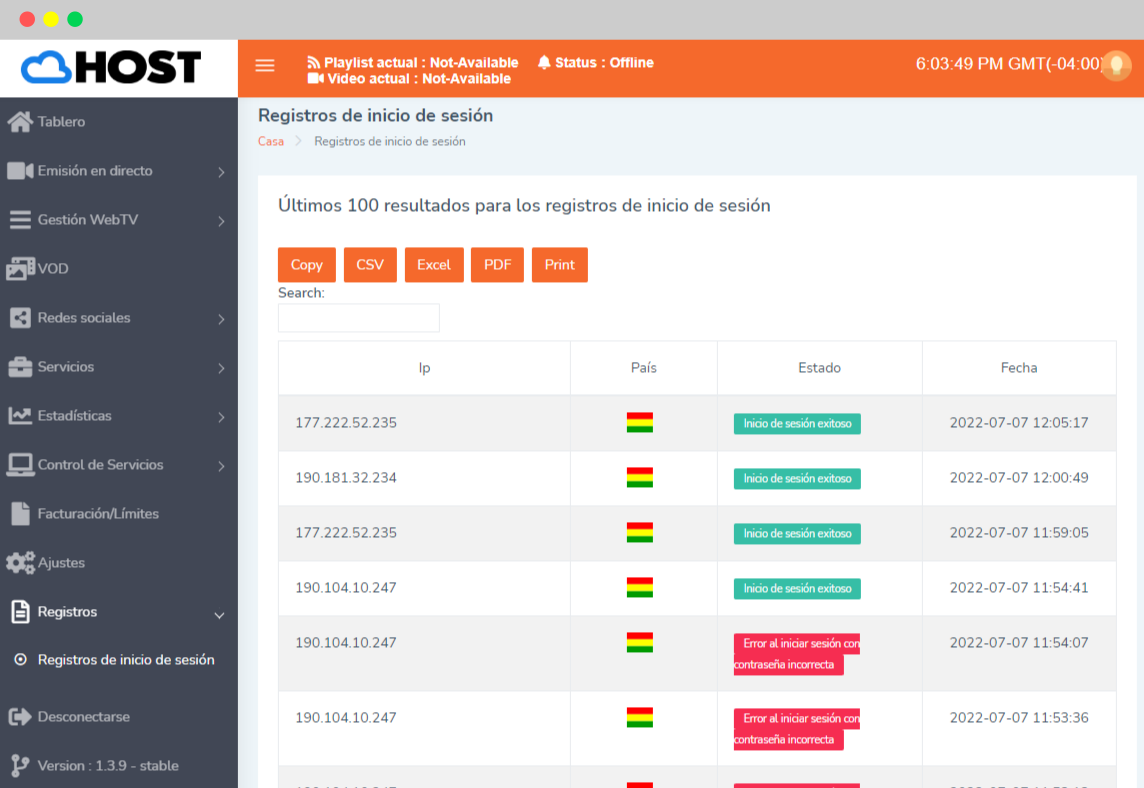Sort by the Ip column header

coord(425,368)
